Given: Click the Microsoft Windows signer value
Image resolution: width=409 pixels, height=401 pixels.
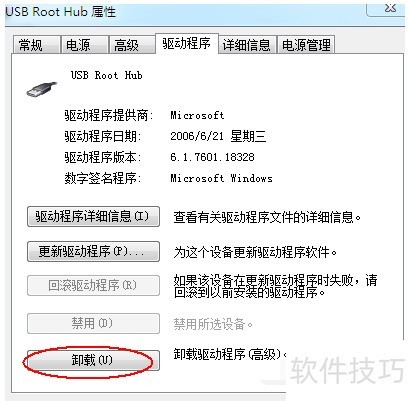Looking at the screenshot, I should (x=221, y=178).
